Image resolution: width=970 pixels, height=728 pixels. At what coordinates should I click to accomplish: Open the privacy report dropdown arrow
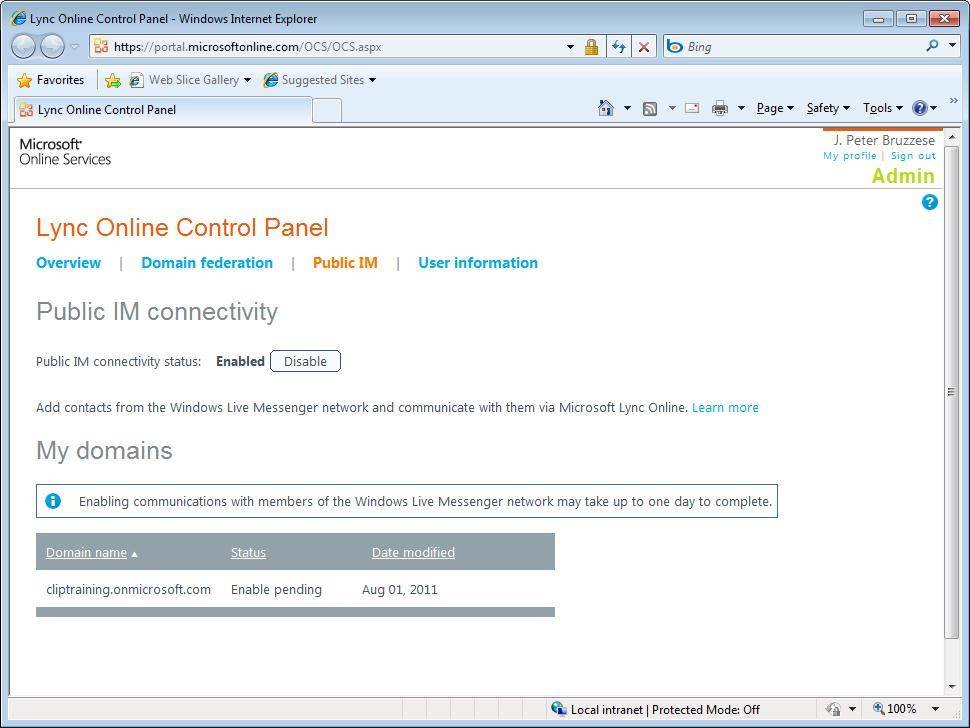[852, 709]
